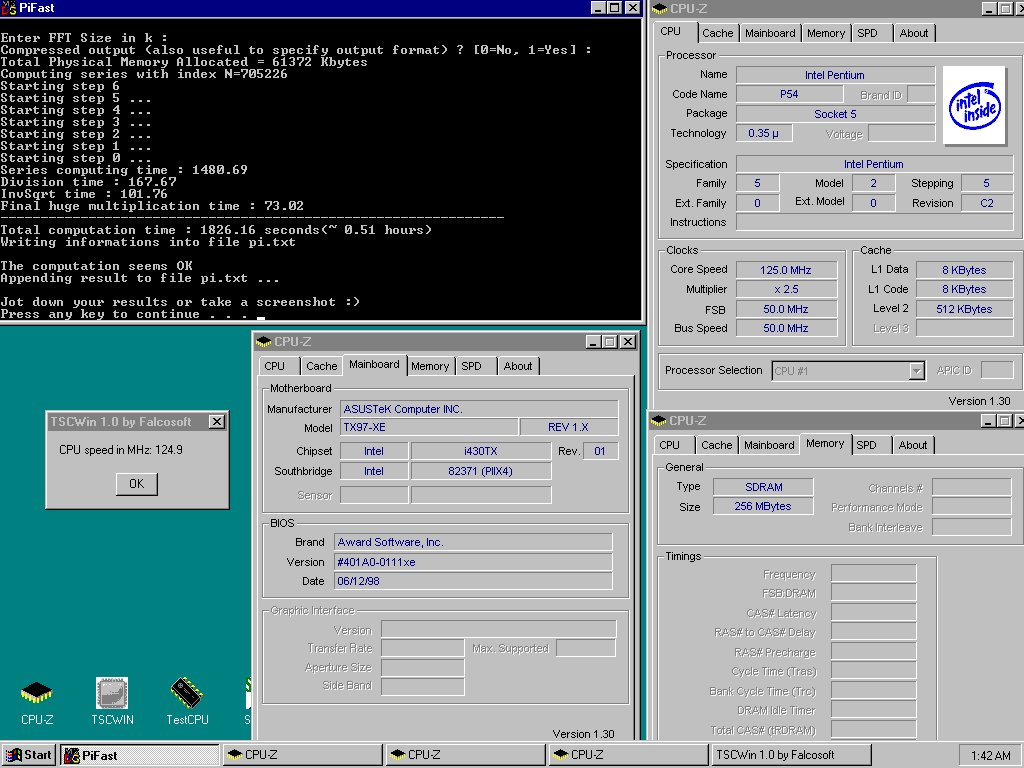The width and height of the screenshot is (1024, 768).
Task: Click the memory Size 256 MBytes field
Action: (x=763, y=507)
